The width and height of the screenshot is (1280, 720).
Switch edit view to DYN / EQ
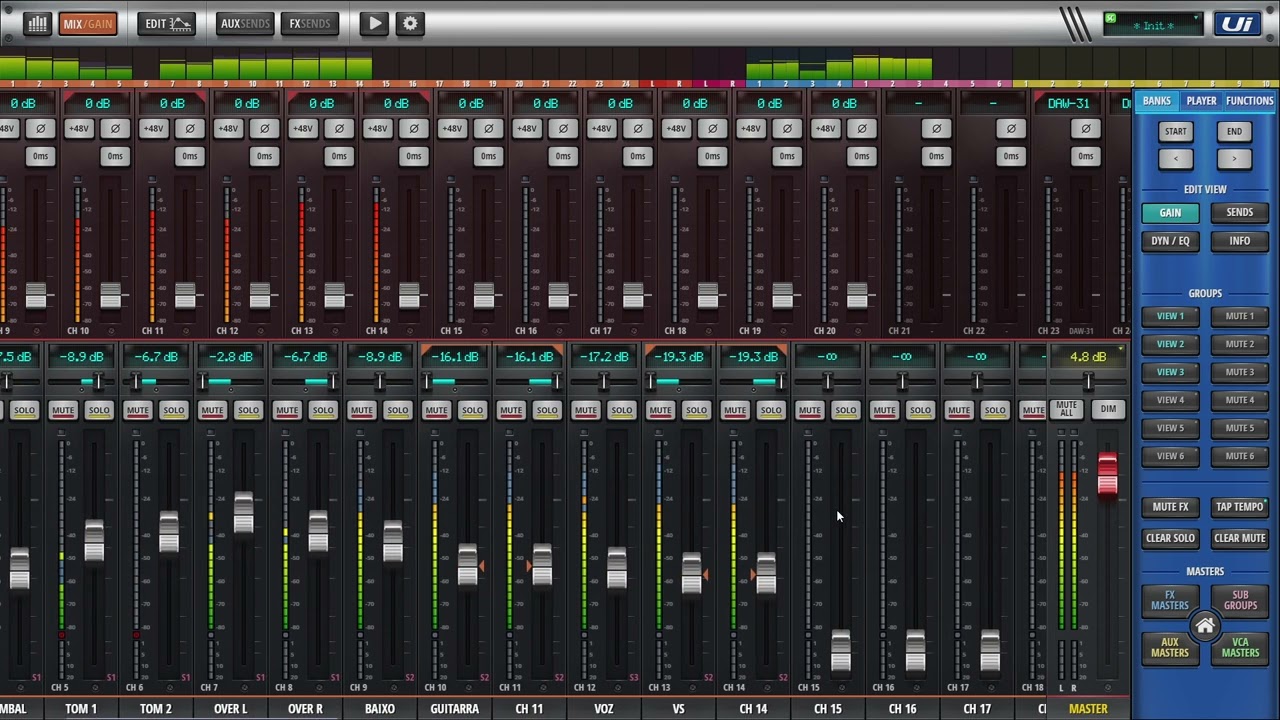1170,241
